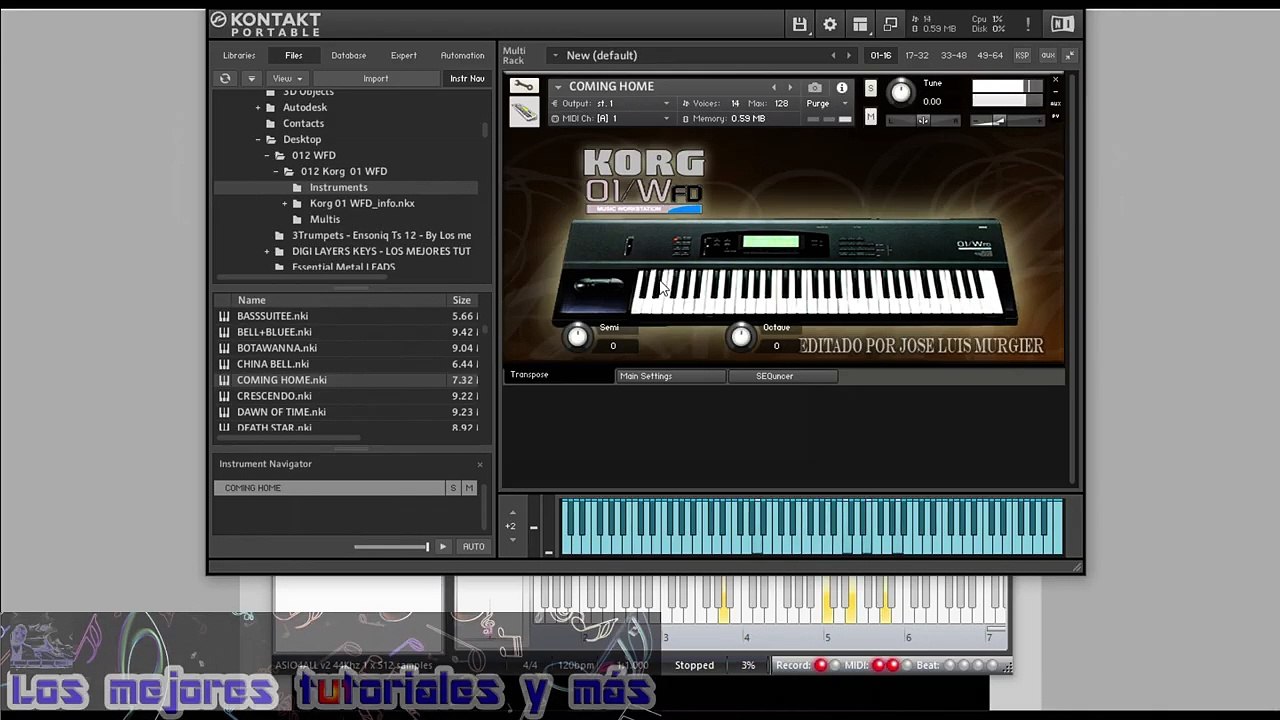Open Kontakt options gear

(x=830, y=25)
